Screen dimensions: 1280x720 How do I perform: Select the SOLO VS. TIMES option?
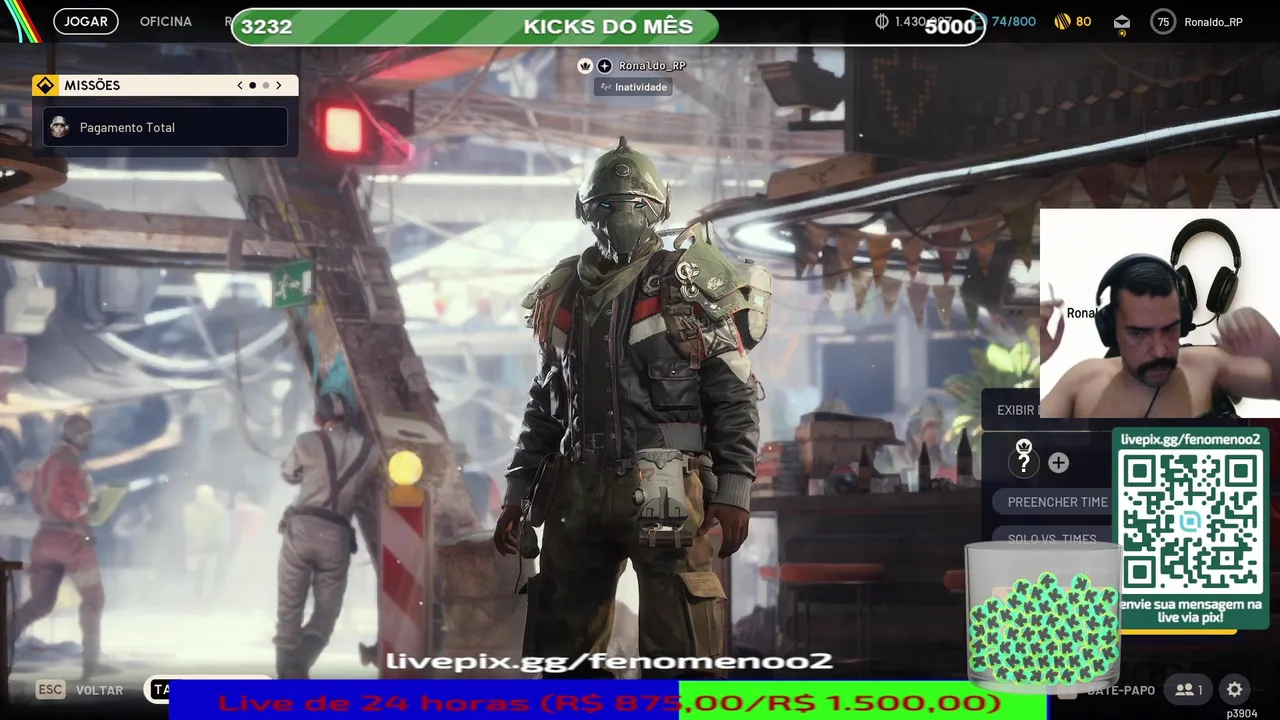coord(1054,539)
